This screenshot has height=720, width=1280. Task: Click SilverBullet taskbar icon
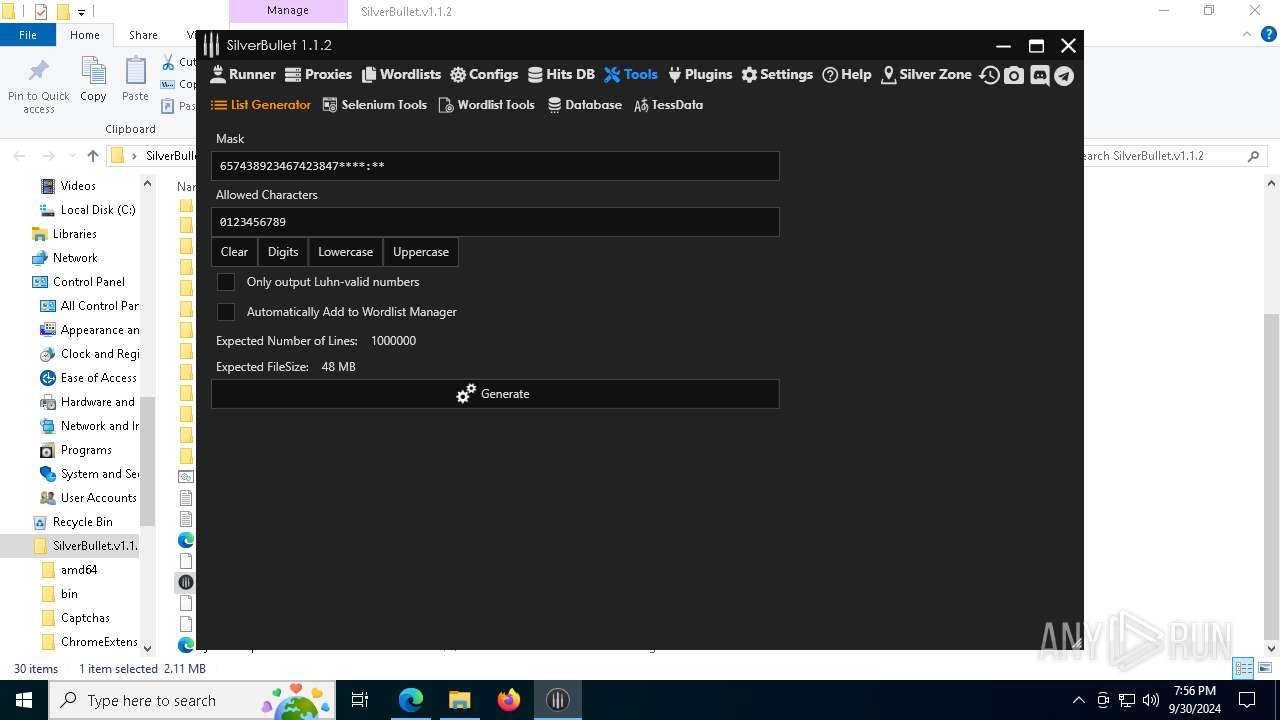558,700
